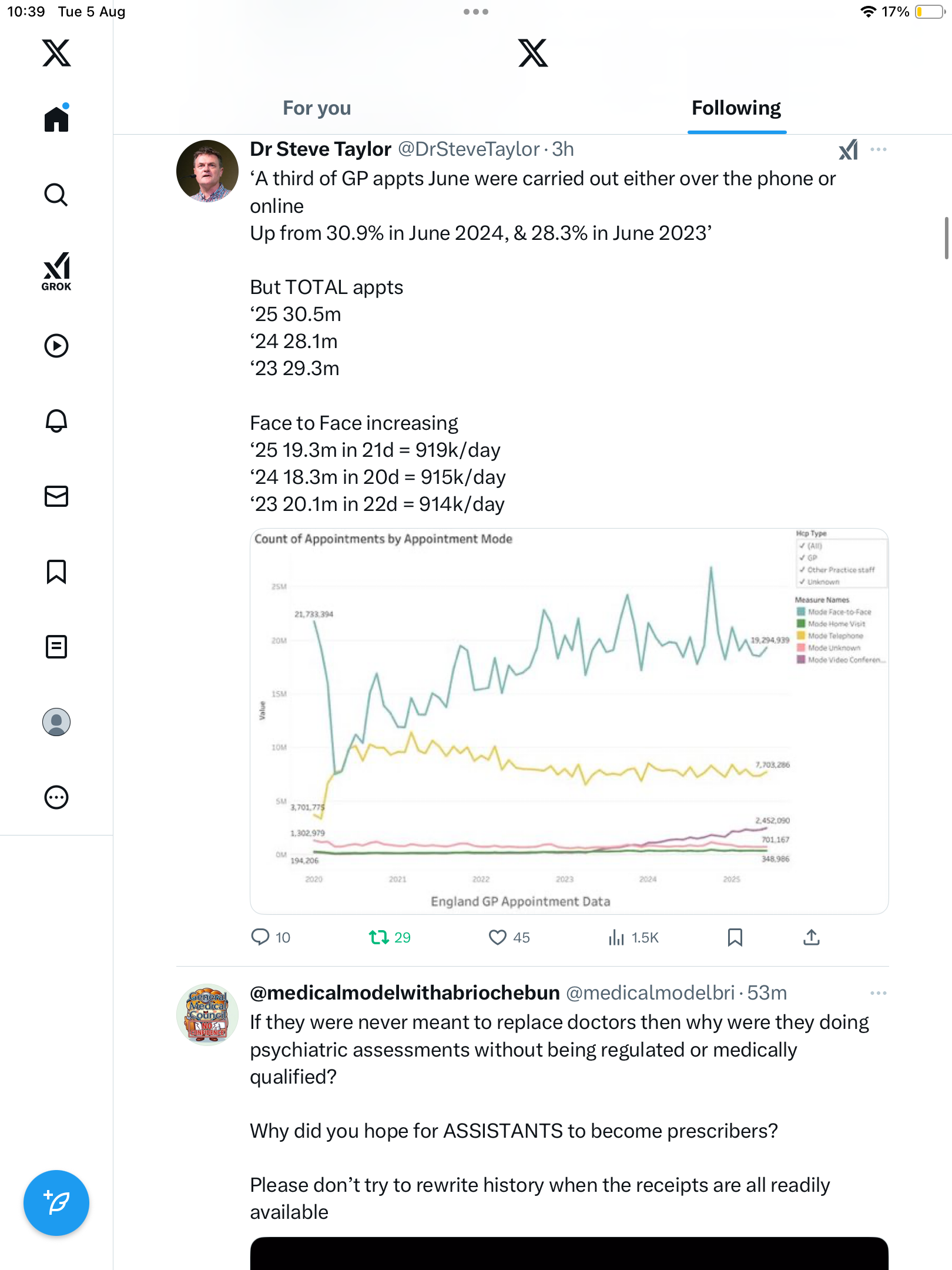
Task: Undo repost on Dr Steve Taylor's post
Action: coord(379,937)
